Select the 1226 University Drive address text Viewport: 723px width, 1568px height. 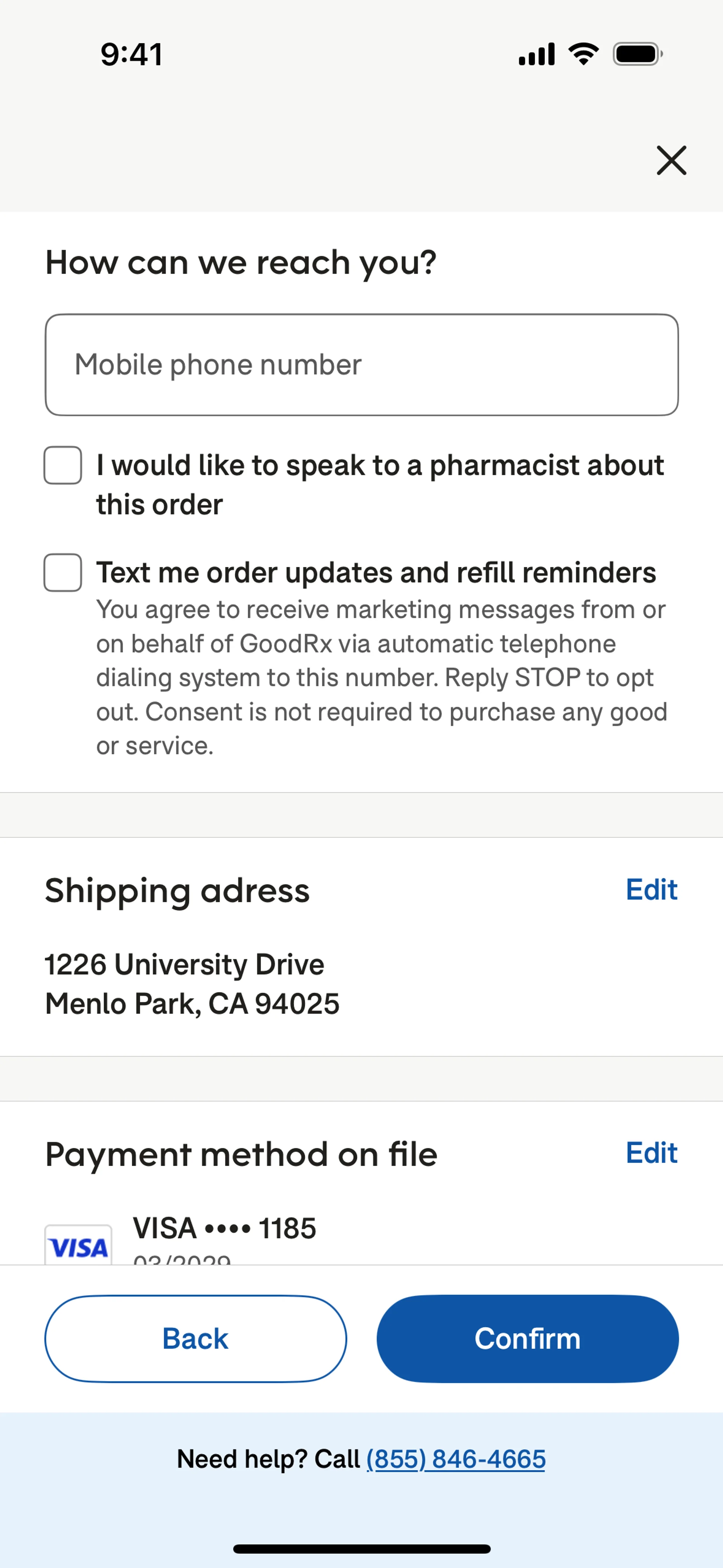185,965
